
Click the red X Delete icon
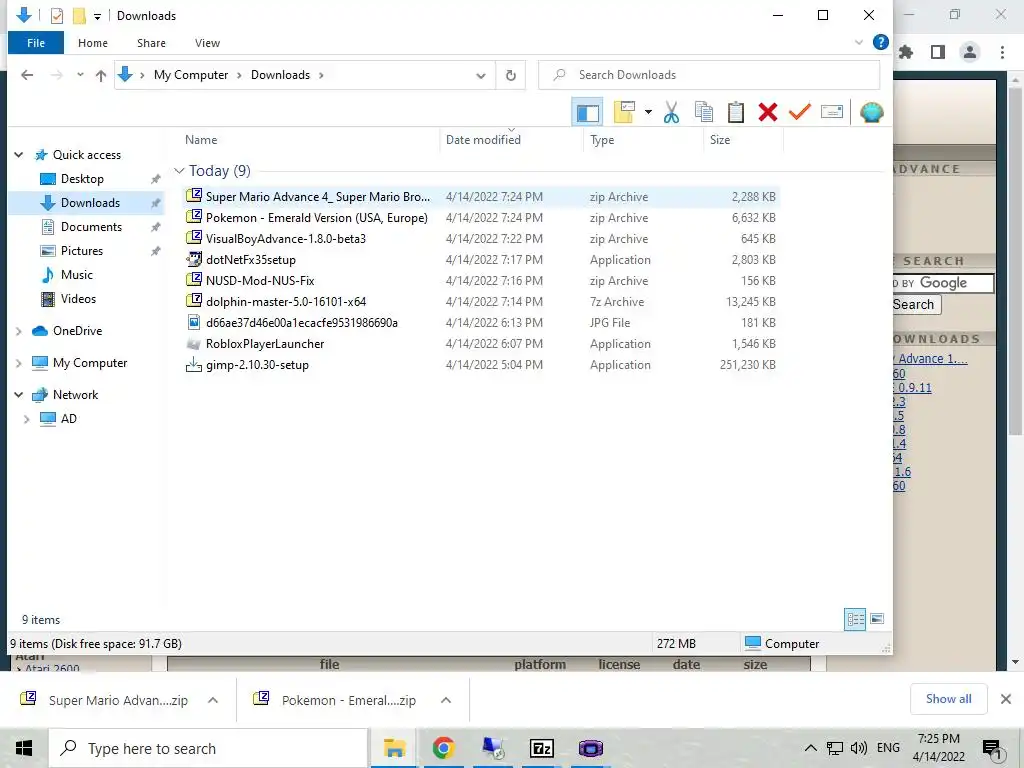click(768, 112)
